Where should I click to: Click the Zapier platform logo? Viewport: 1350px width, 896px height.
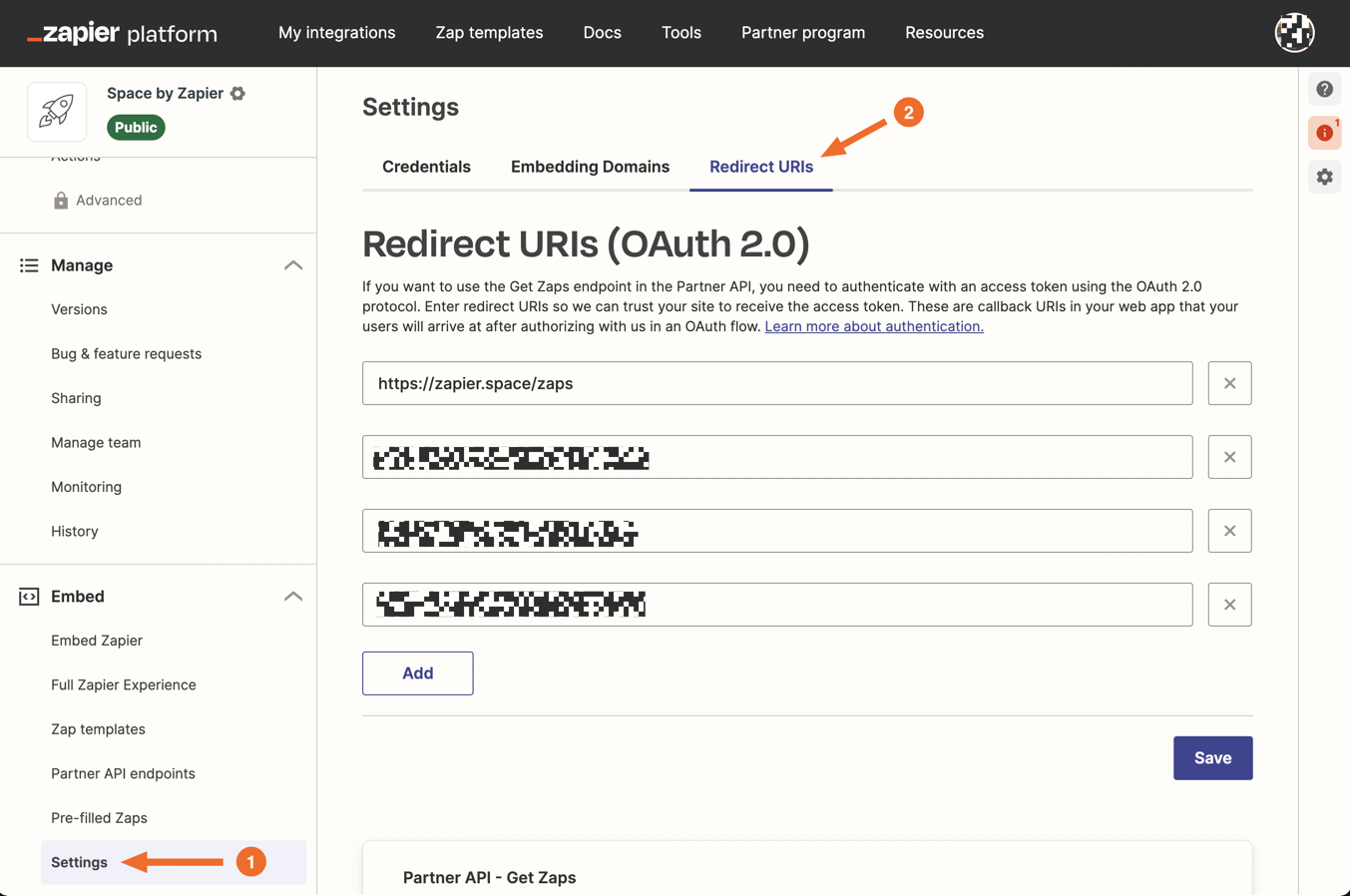click(x=122, y=33)
